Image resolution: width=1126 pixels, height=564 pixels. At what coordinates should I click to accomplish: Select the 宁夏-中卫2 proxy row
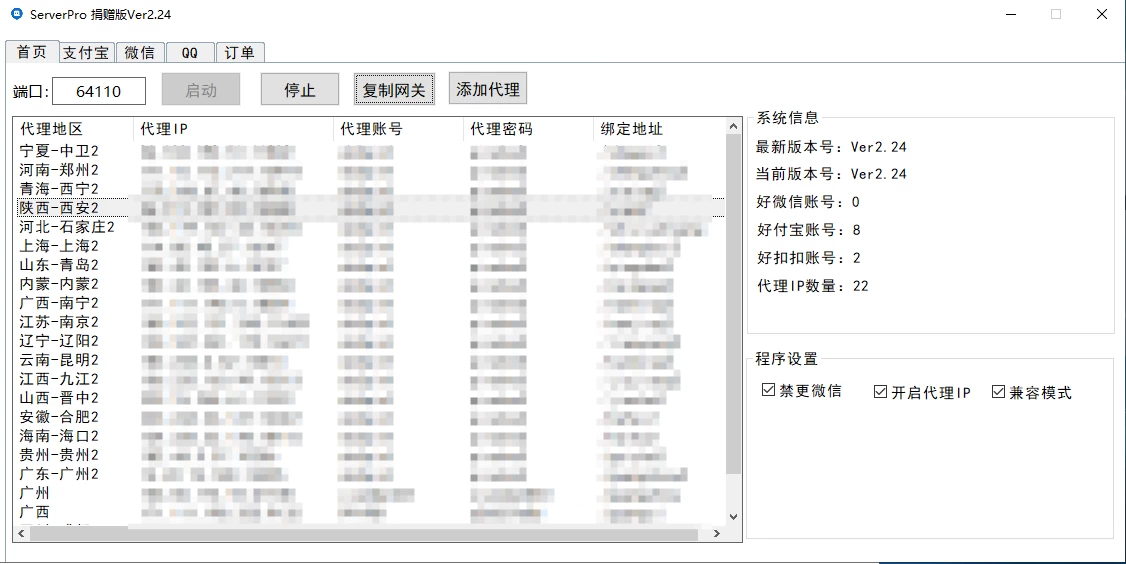pos(59,151)
